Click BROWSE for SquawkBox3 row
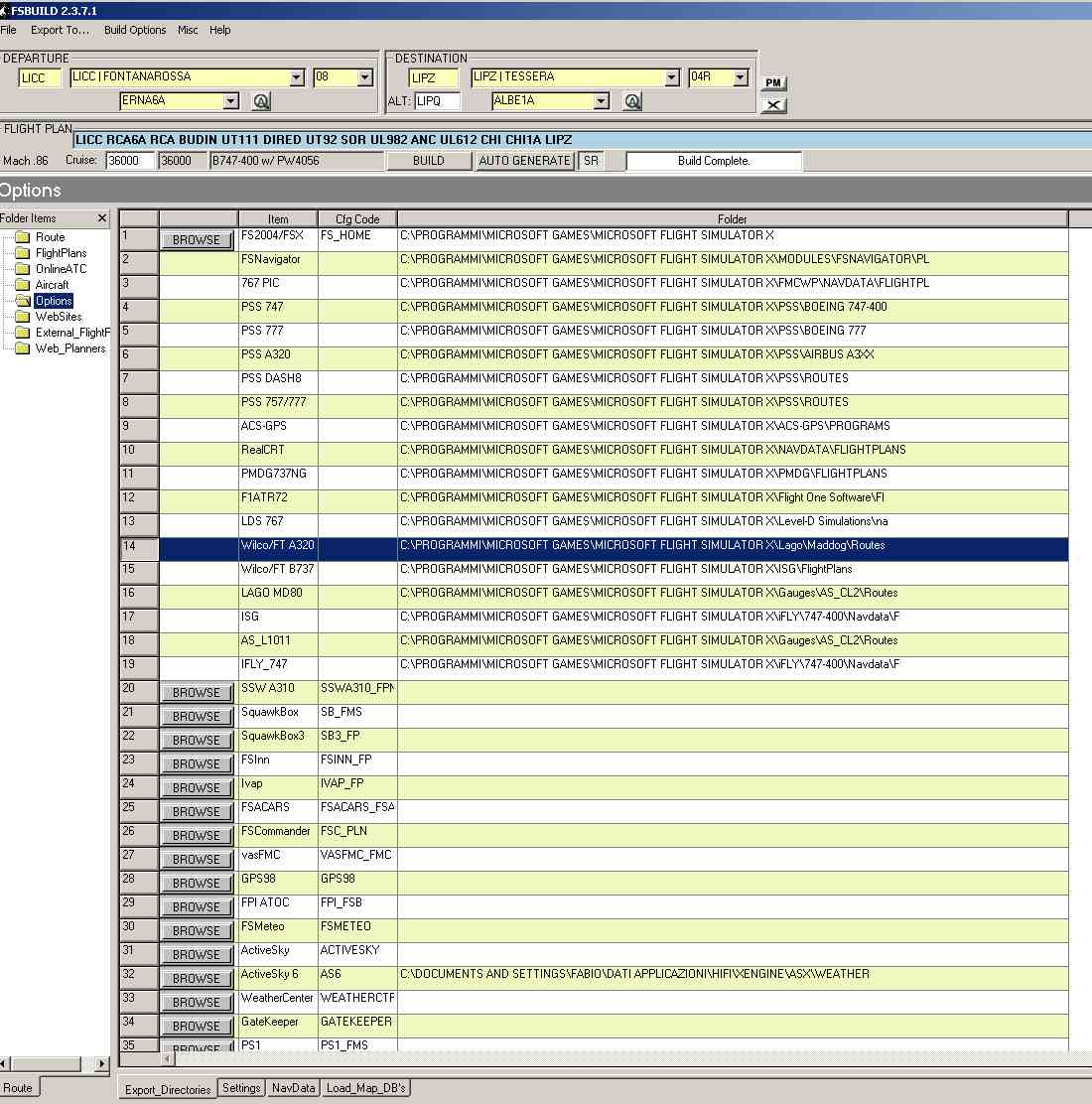This screenshot has width=1092, height=1104. coord(197,741)
